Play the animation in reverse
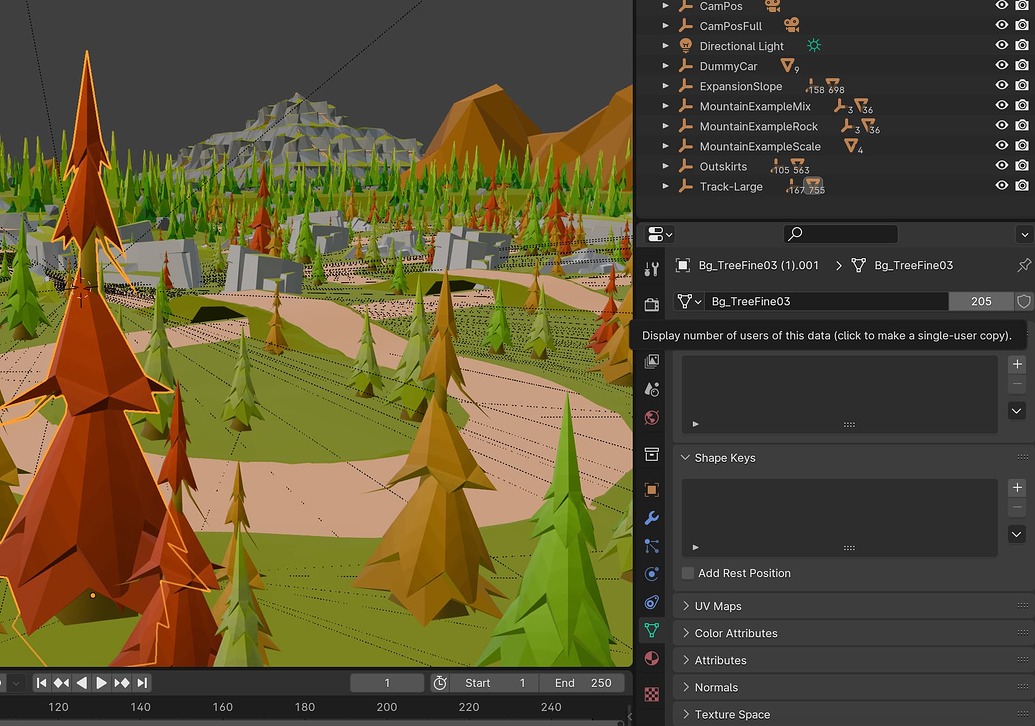Image resolution: width=1035 pixels, height=726 pixels. tap(82, 683)
